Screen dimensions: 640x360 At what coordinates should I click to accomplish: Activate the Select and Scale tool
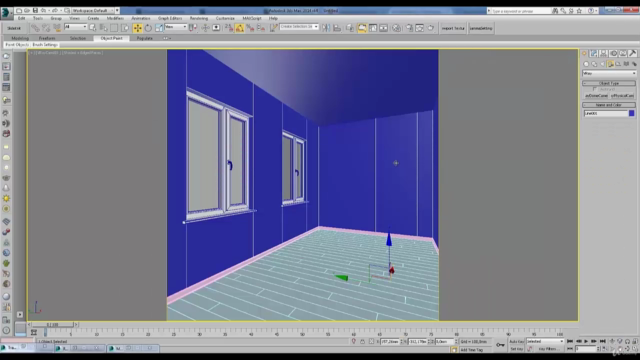(x=159, y=28)
